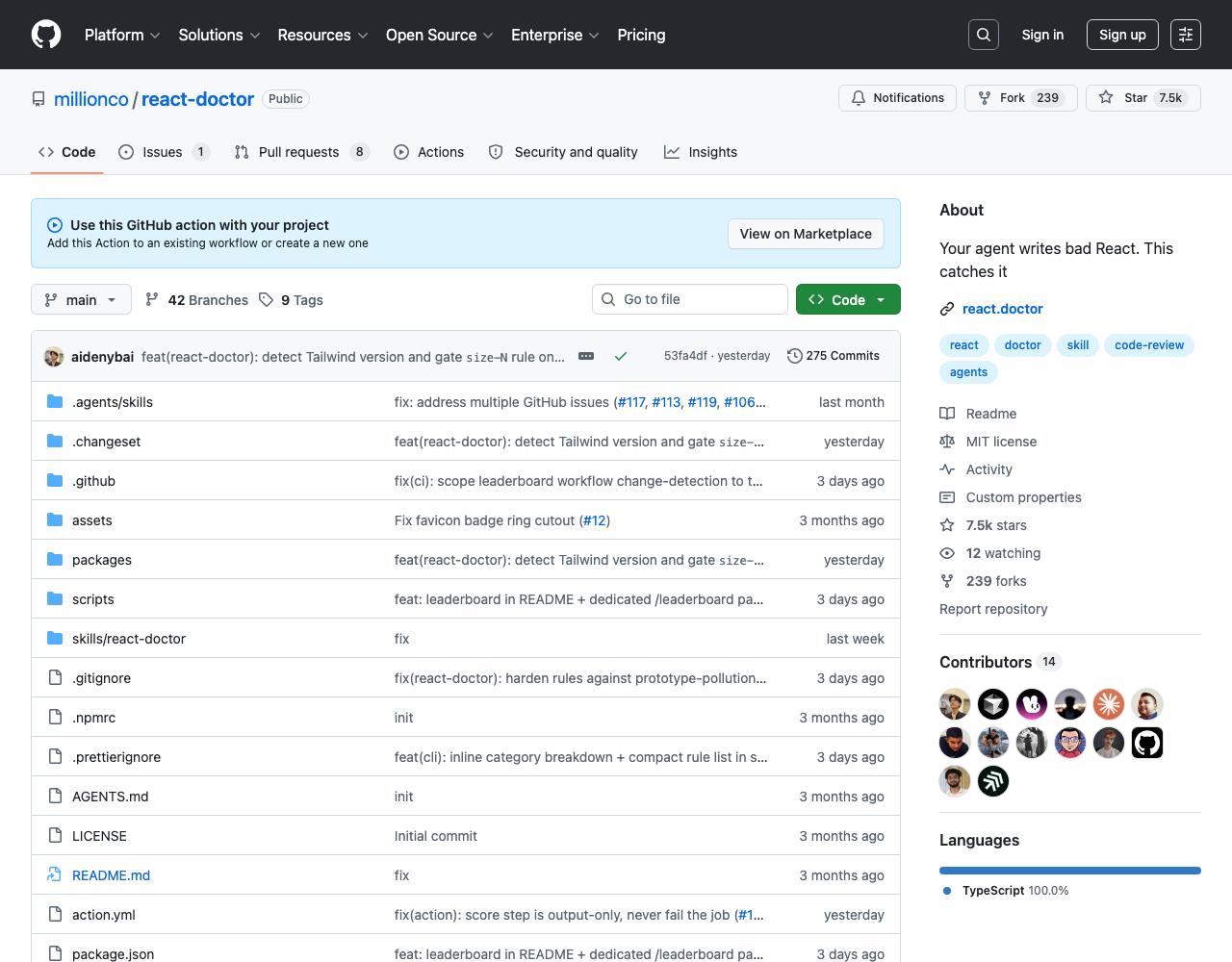Click commit hash 53fa4df
This screenshot has height=962, width=1232.
point(685,356)
